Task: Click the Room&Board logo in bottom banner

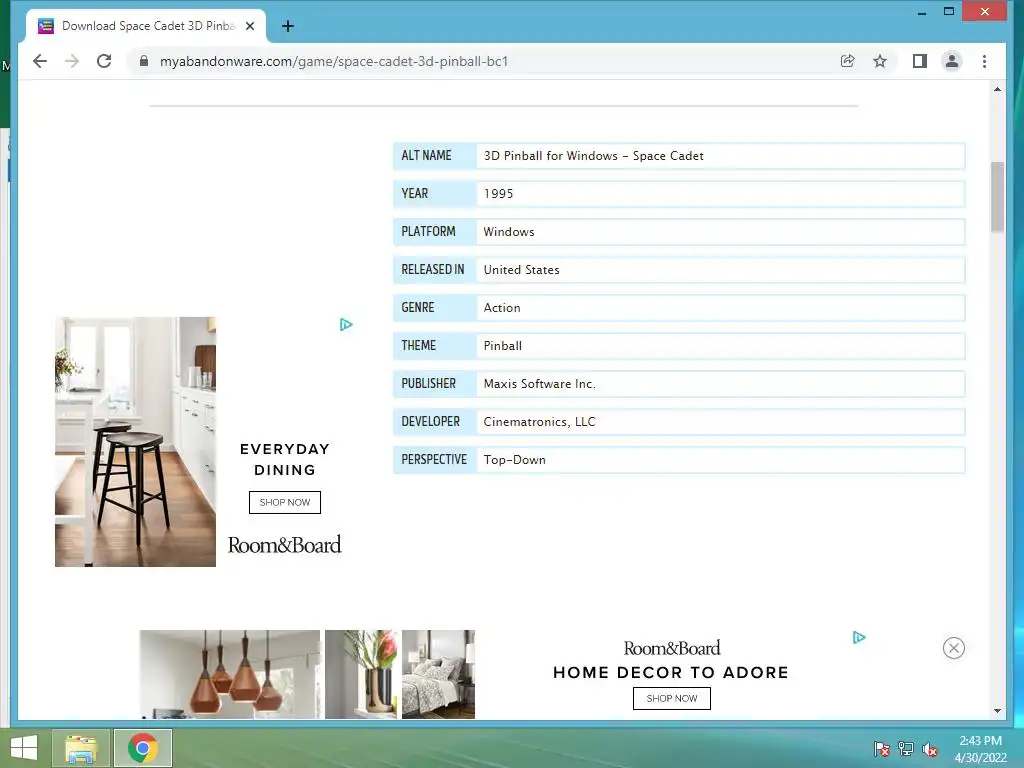Action: point(671,648)
